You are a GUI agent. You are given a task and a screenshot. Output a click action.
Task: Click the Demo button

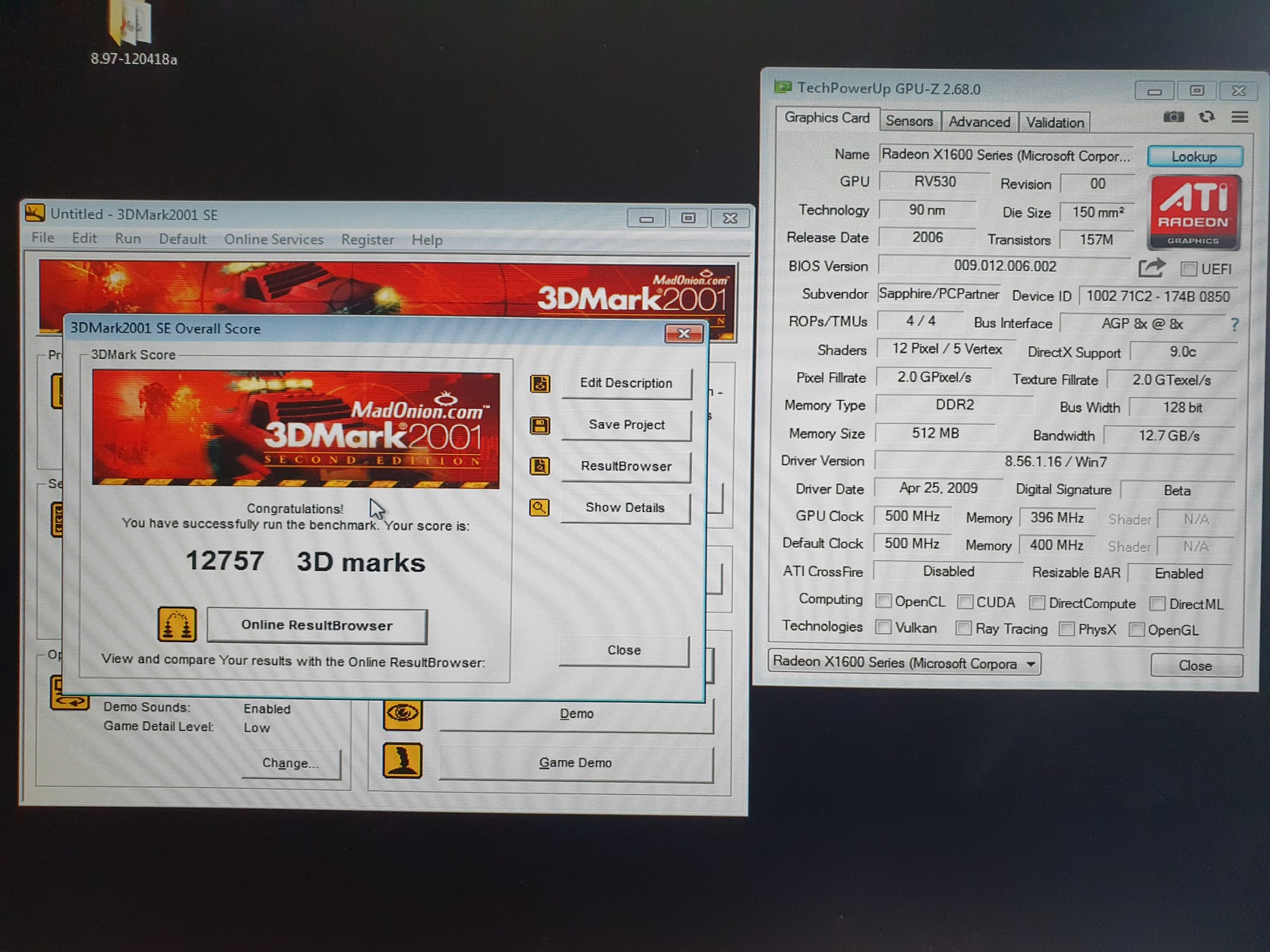577,714
